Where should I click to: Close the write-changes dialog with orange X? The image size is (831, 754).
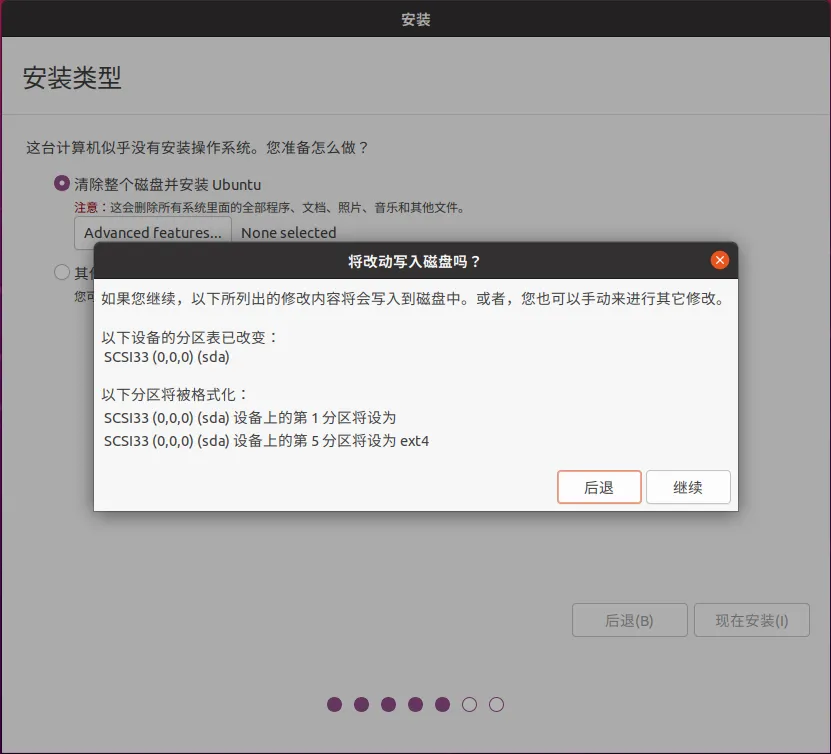[x=719, y=260]
